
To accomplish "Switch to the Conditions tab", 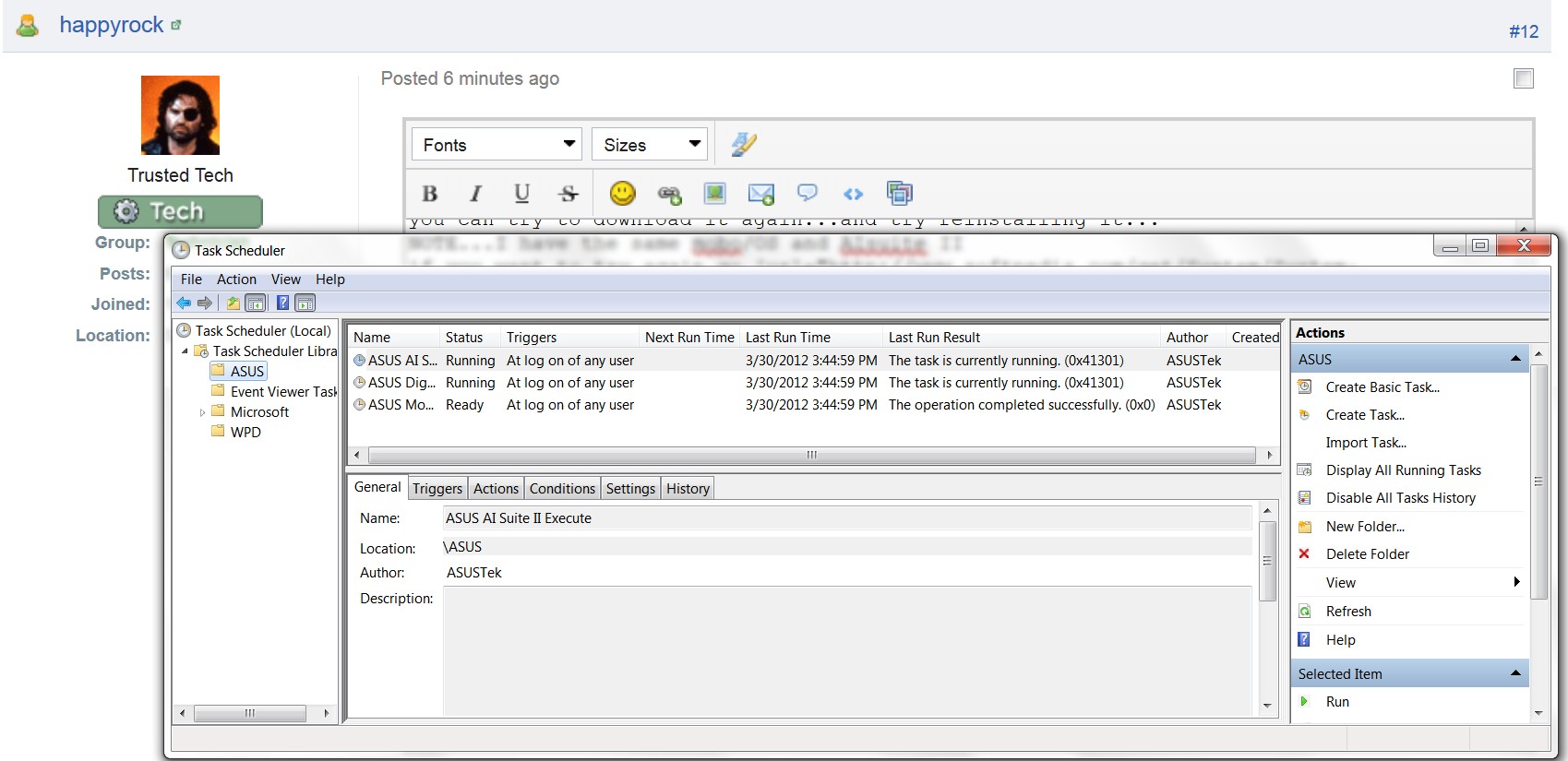I will (562, 489).
